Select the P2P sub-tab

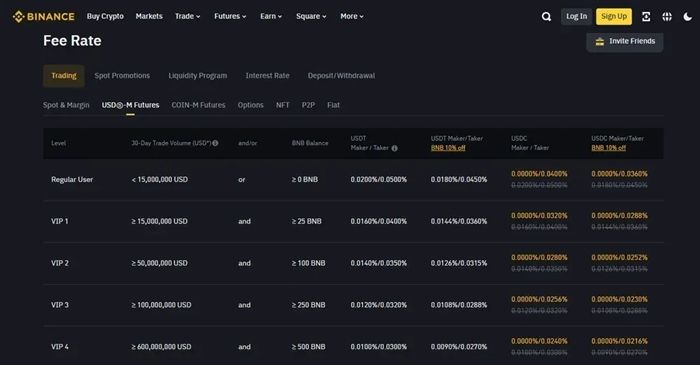pos(308,105)
